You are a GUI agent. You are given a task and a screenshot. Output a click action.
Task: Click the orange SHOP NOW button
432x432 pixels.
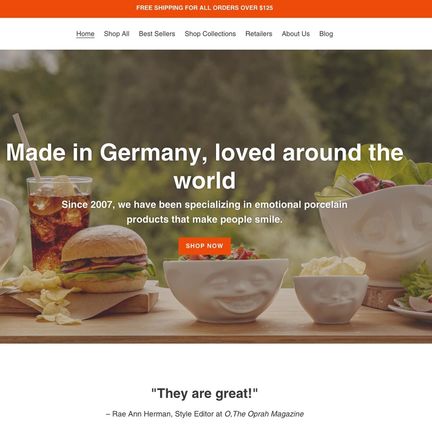(204, 246)
